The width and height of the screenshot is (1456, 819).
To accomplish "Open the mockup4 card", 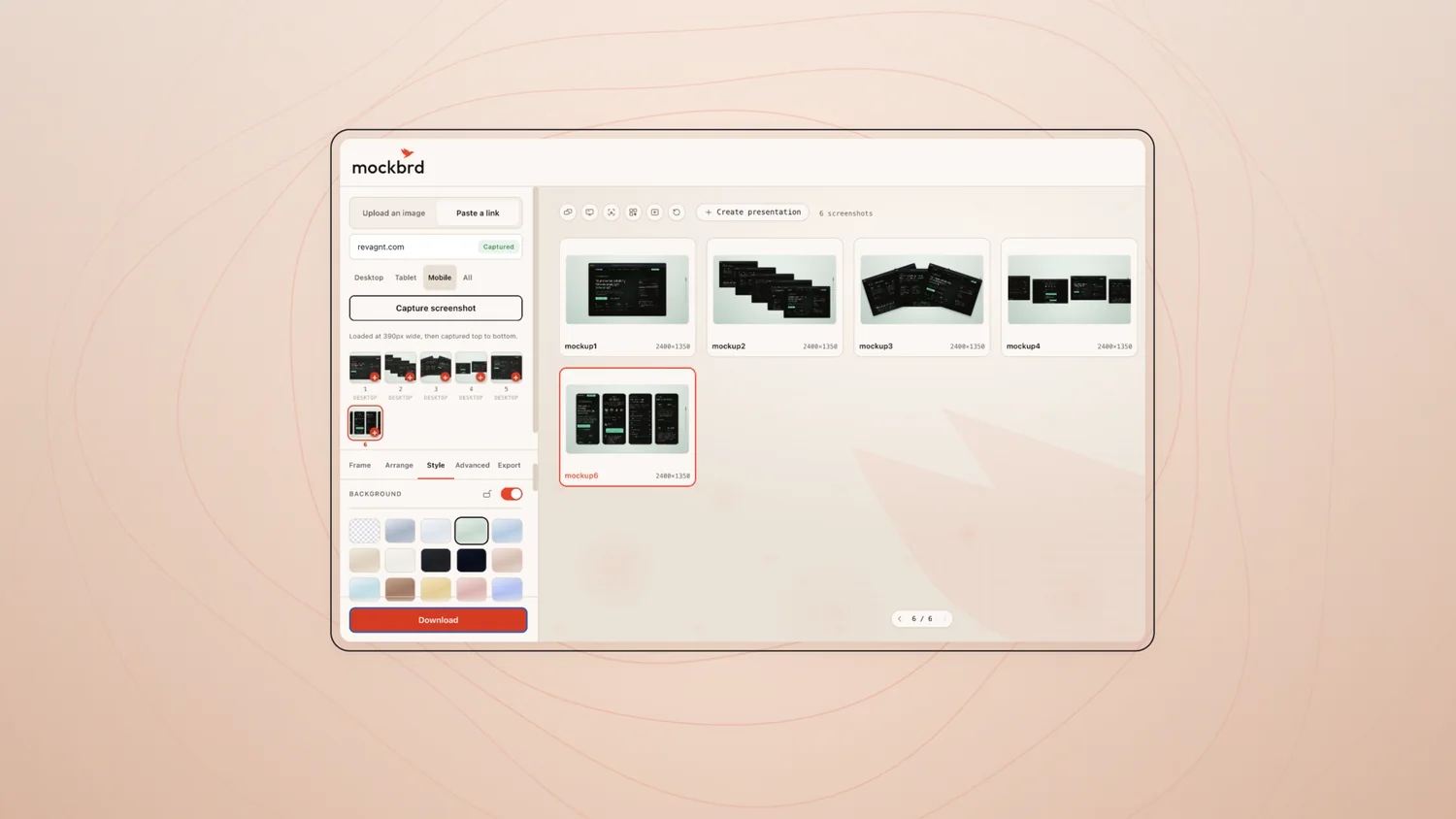I will tap(1069, 298).
